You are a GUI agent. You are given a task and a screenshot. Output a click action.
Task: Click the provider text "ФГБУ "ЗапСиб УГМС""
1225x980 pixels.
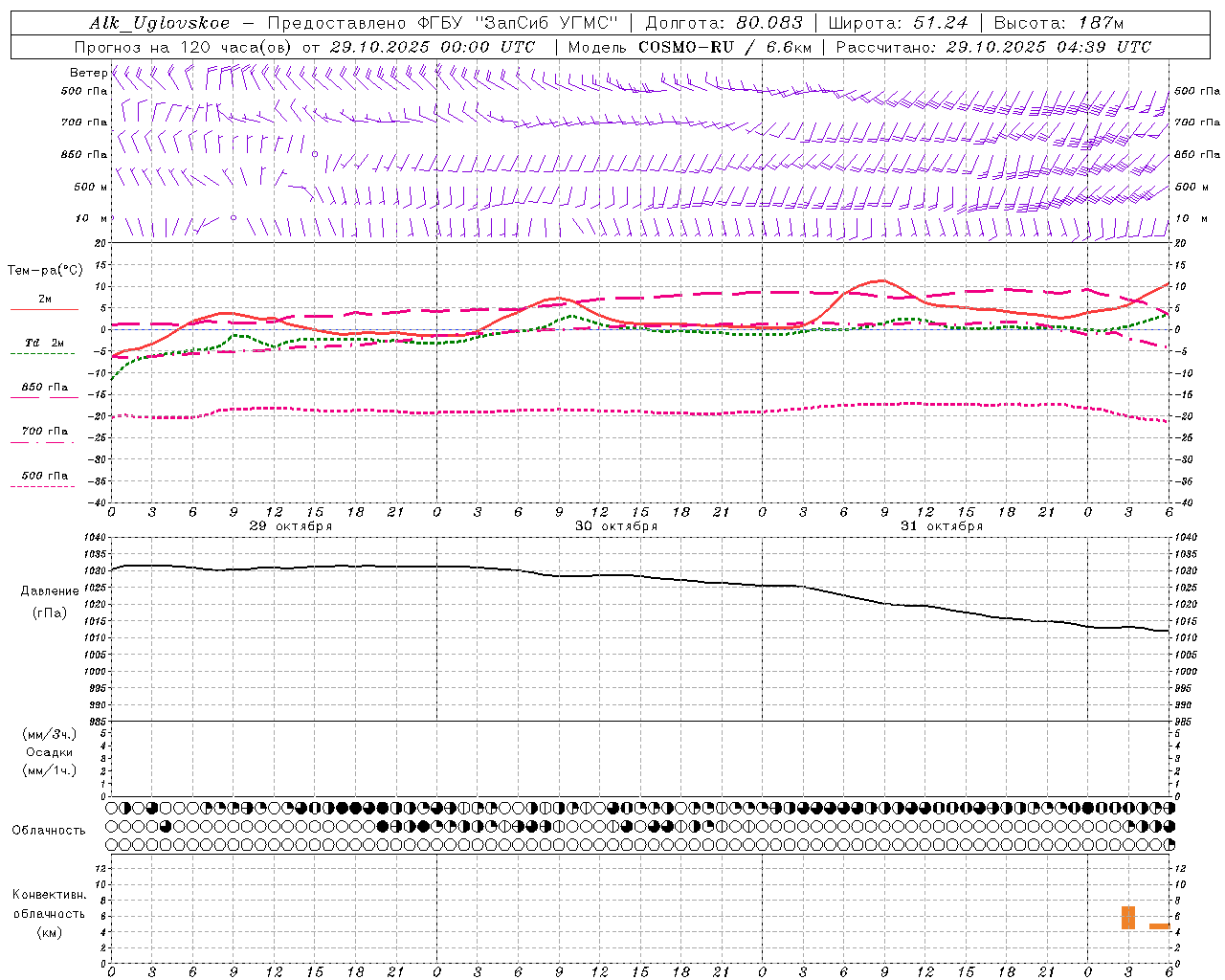click(x=518, y=23)
